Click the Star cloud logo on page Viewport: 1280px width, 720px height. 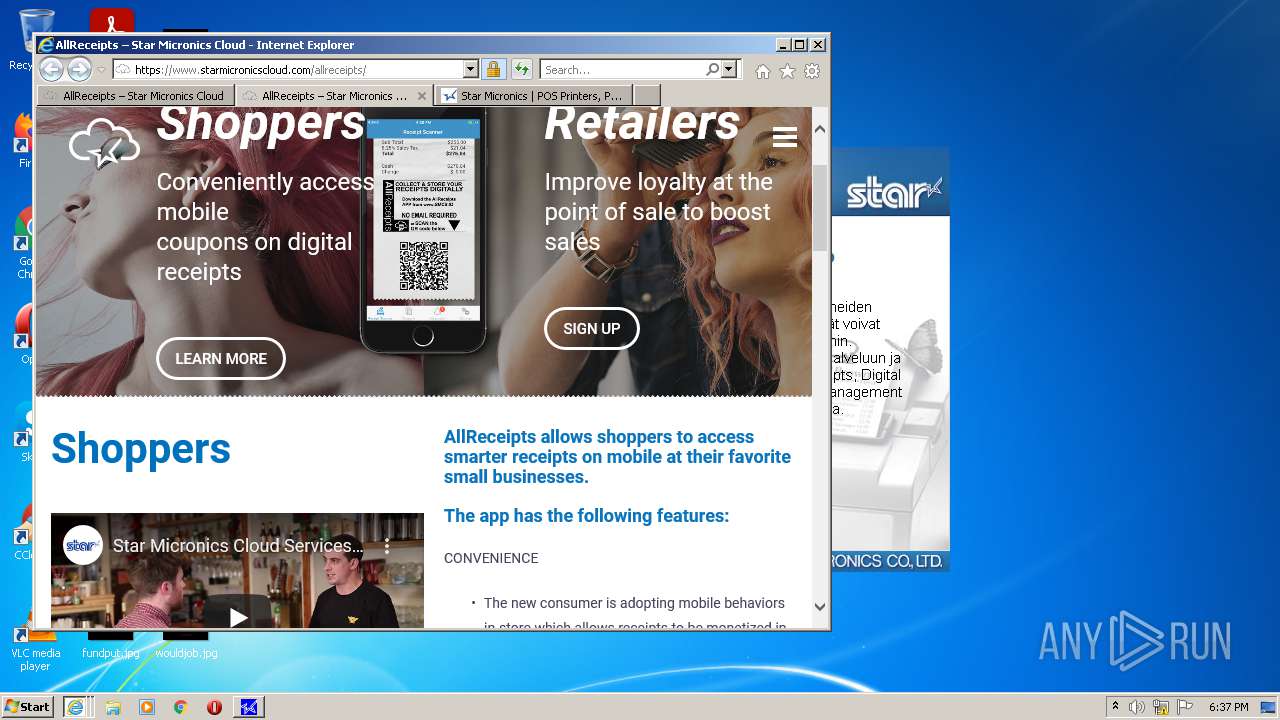pos(104,143)
